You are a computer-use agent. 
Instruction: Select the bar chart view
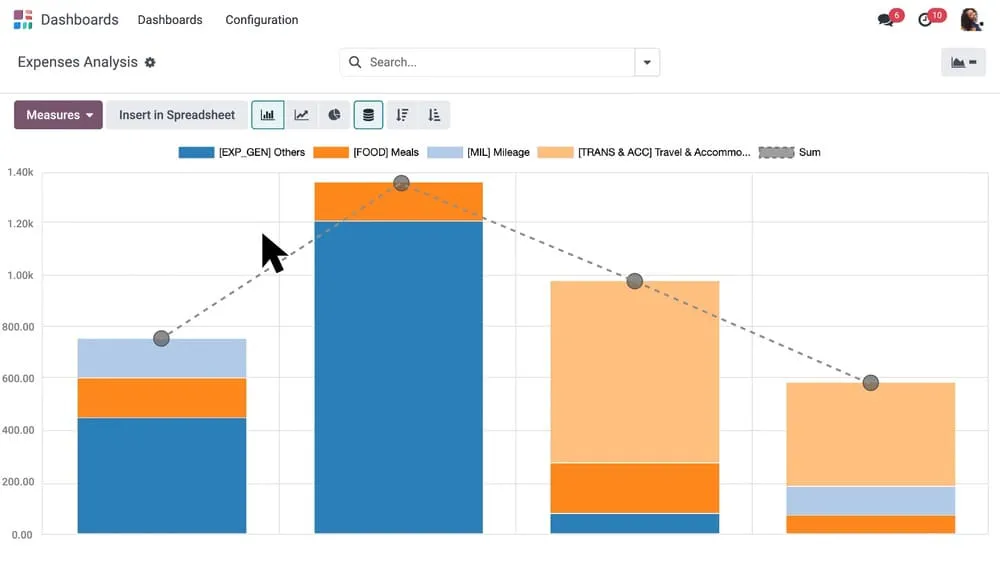pos(268,115)
